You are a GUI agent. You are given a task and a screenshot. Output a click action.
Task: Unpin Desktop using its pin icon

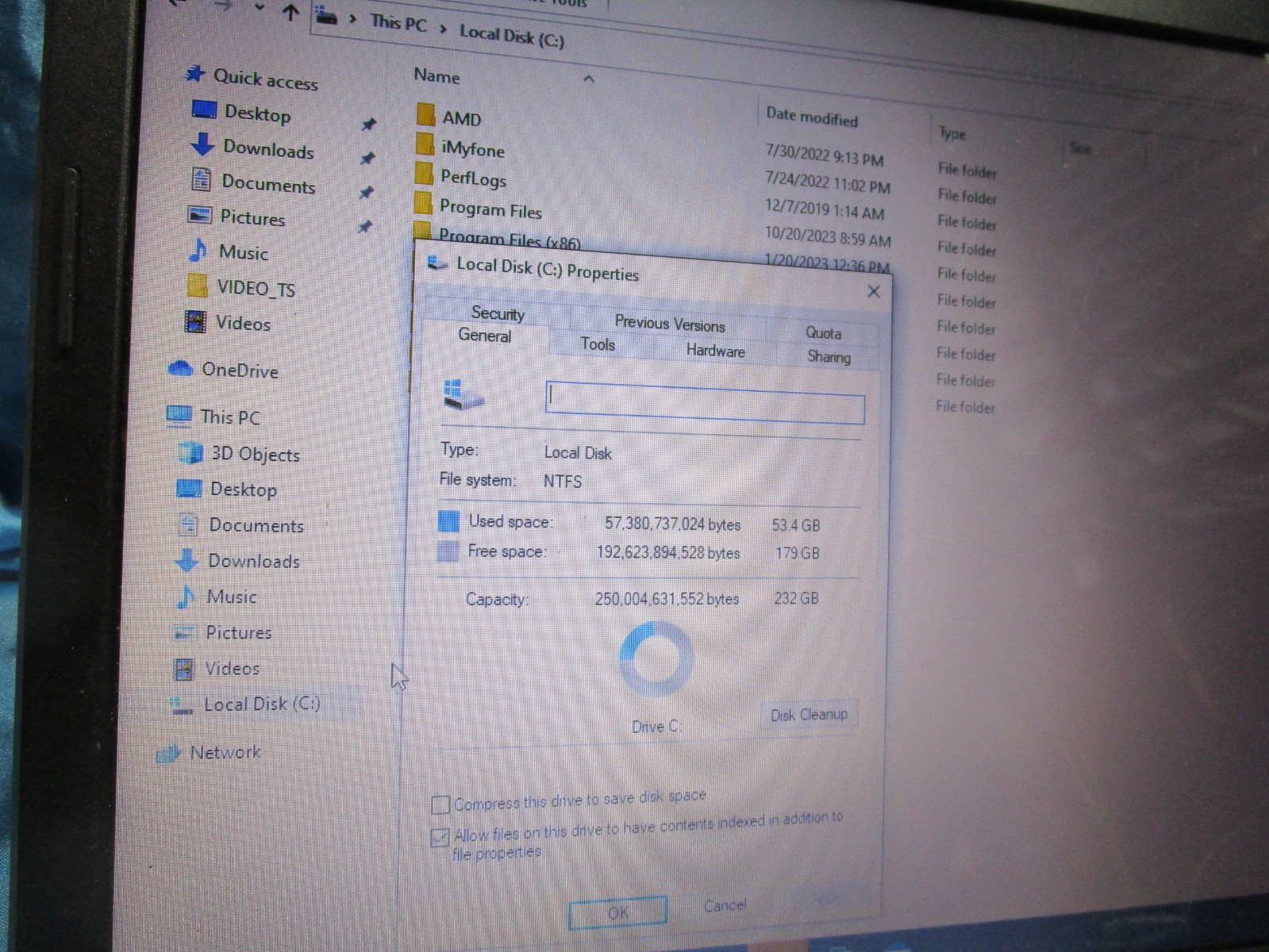tap(367, 125)
